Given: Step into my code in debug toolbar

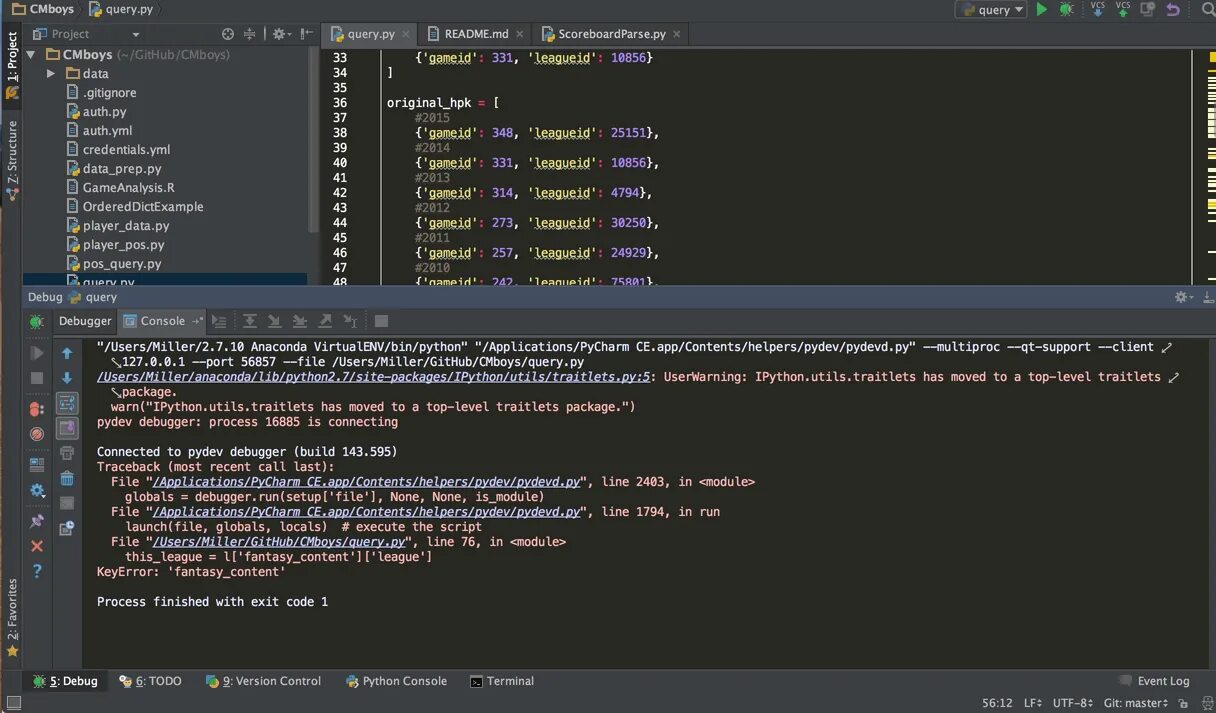Looking at the screenshot, I should 300,321.
